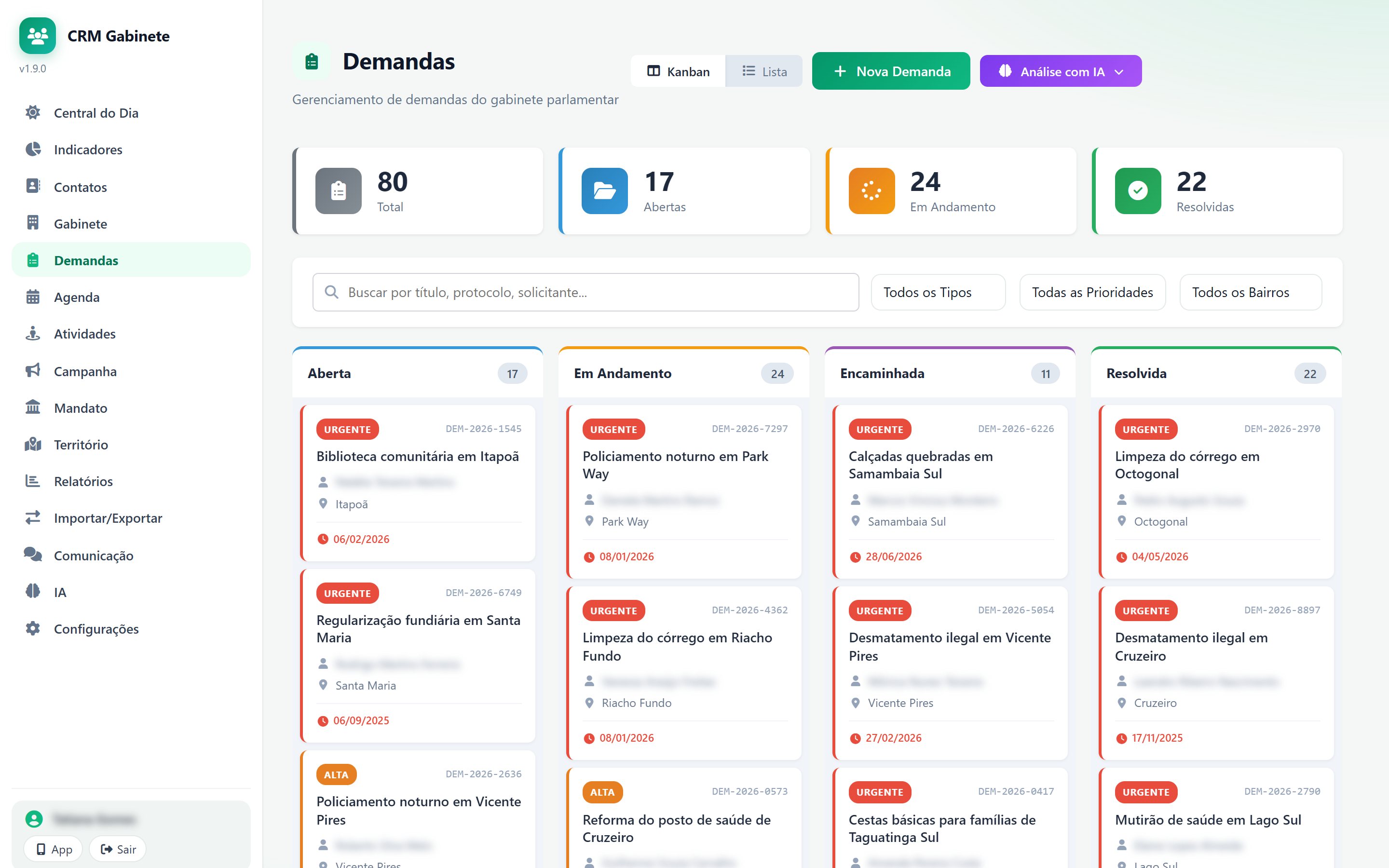Open Contatos address book icon
The height and width of the screenshot is (868, 1389).
[x=33, y=187]
